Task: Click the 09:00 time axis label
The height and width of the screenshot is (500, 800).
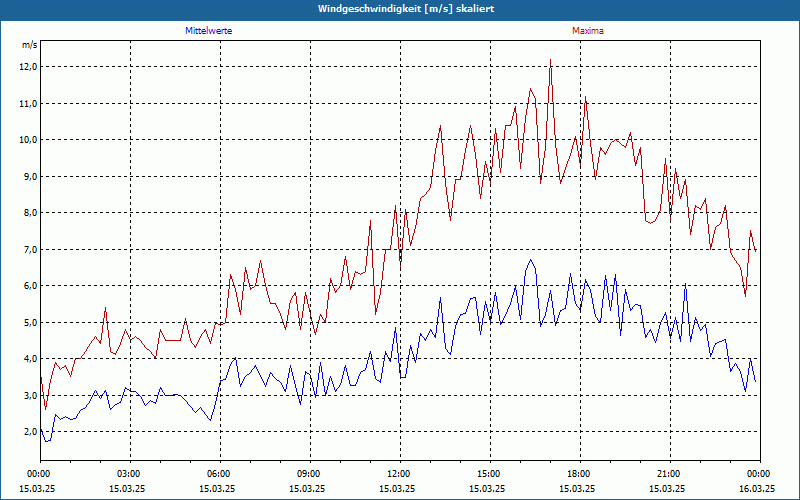Action: click(x=310, y=474)
